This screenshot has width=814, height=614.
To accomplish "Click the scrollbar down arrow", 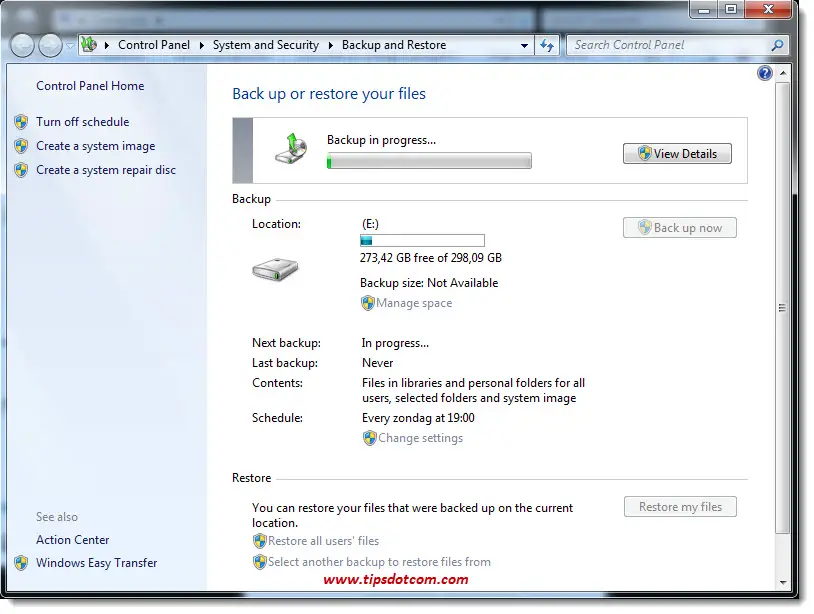I will (x=782, y=582).
